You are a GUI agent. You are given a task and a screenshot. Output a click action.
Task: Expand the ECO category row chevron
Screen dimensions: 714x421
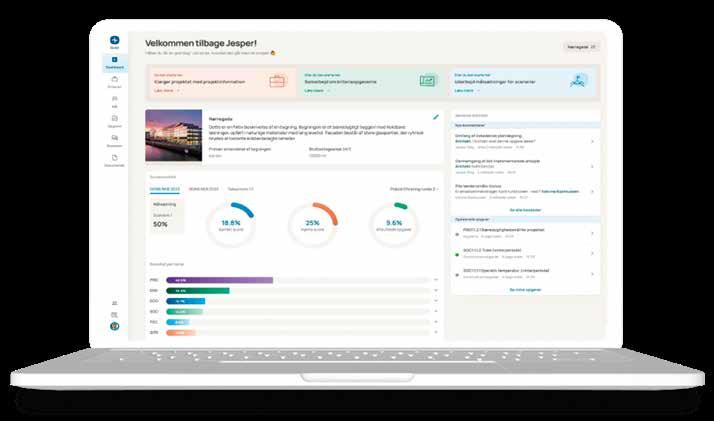436,301
